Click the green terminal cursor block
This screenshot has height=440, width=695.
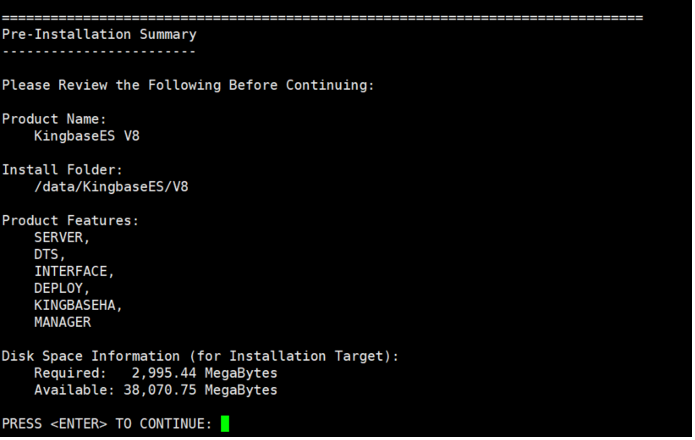pyautogui.click(x=225, y=423)
